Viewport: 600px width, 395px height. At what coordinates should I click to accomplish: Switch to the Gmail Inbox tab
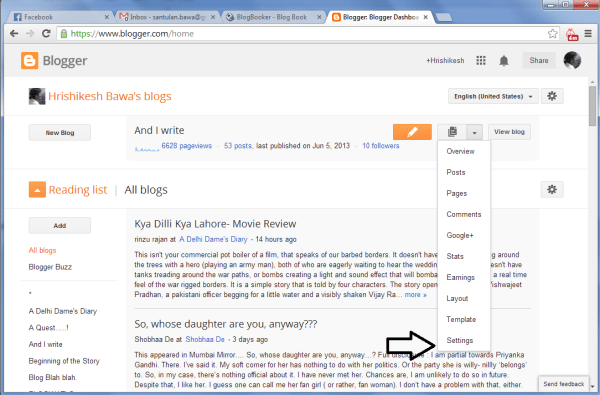165,17
